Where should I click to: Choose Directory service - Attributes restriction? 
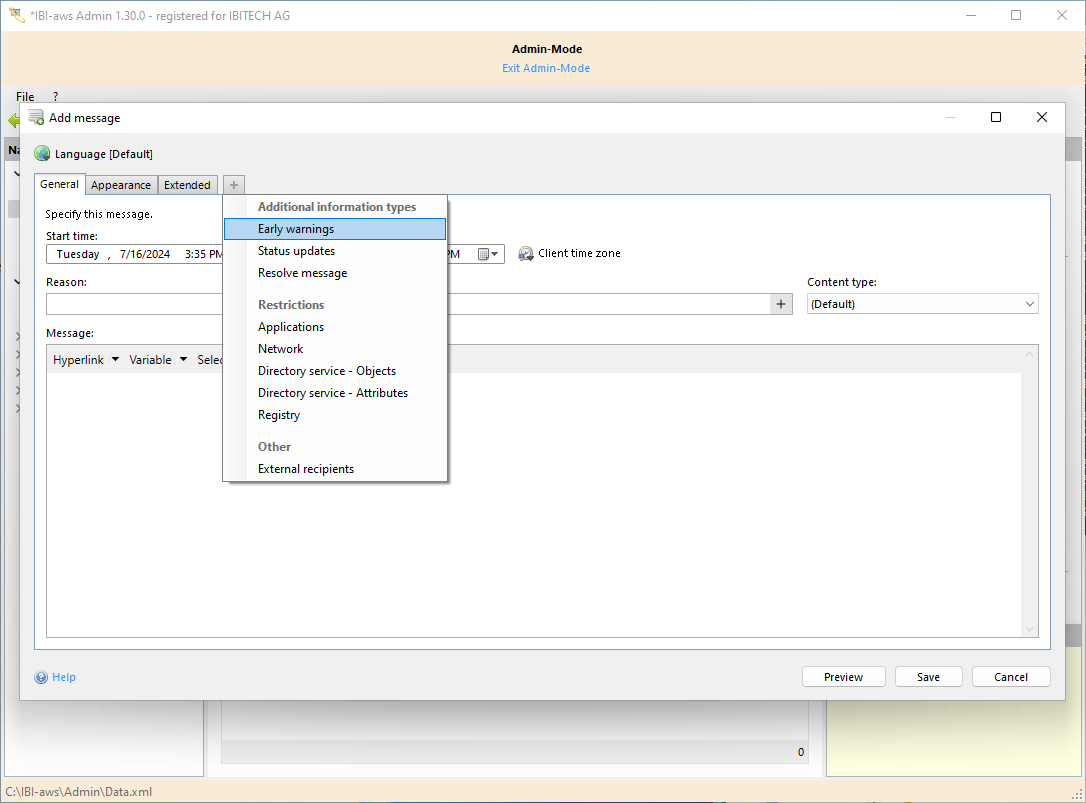[x=332, y=393]
